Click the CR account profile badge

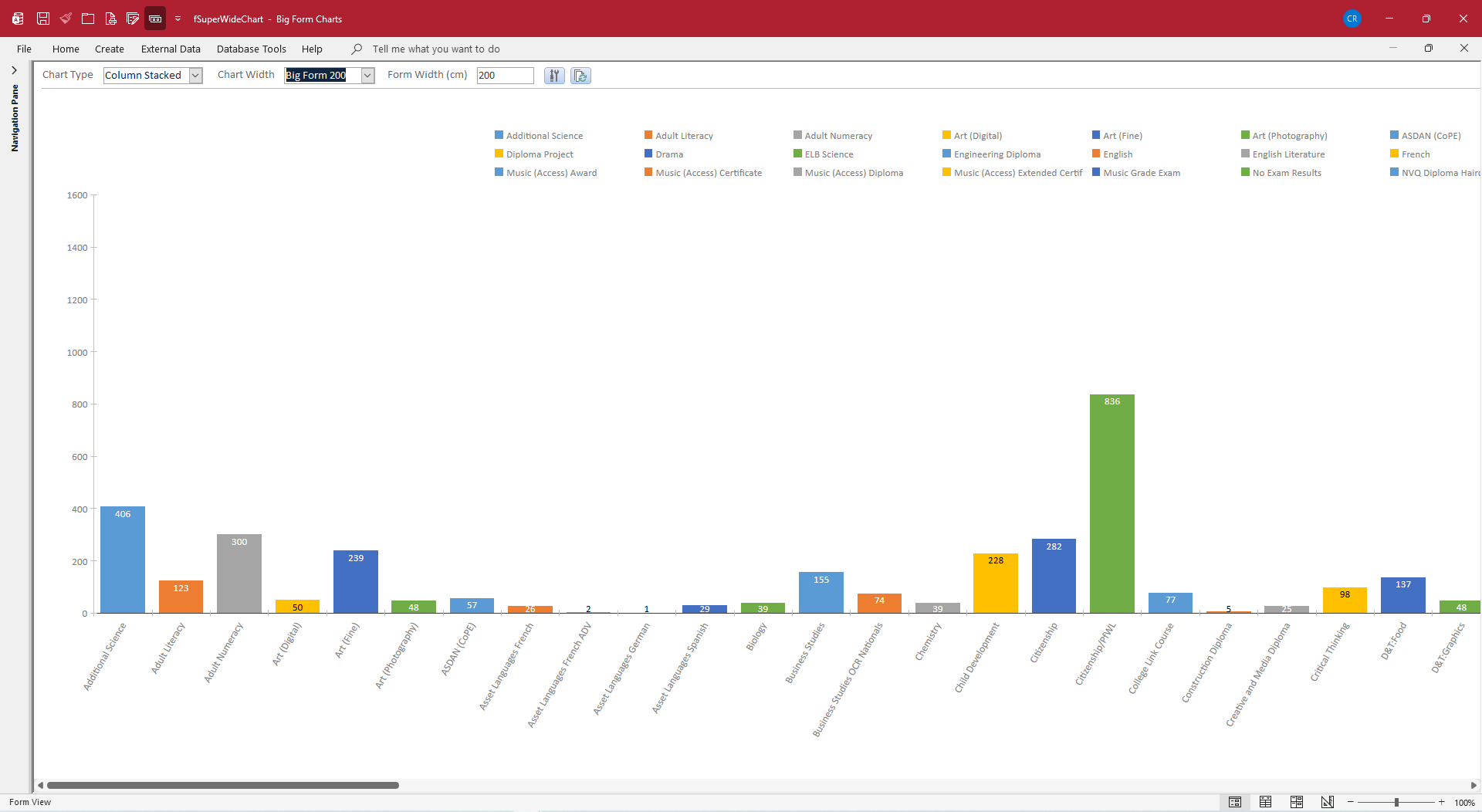pyautogui.click(x=1352, y=19)
